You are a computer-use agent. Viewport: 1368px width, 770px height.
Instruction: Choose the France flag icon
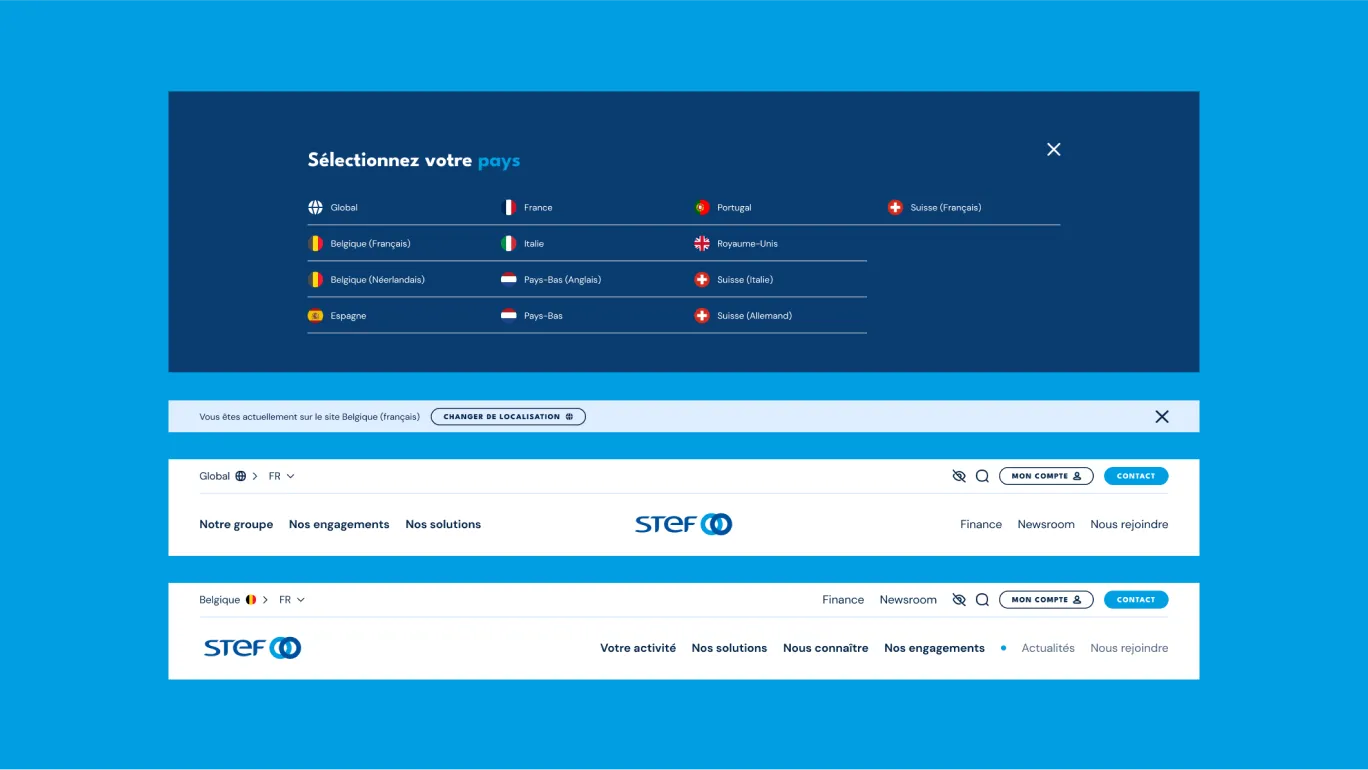(x=509, y=208)
